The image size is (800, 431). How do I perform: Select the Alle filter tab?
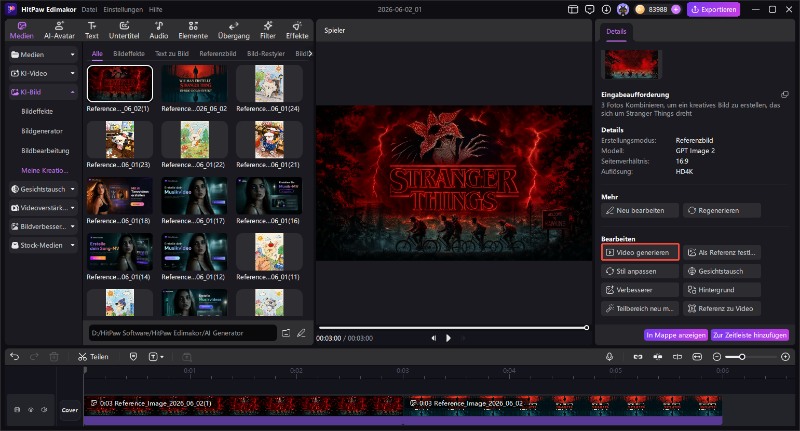tap(97, 54)
